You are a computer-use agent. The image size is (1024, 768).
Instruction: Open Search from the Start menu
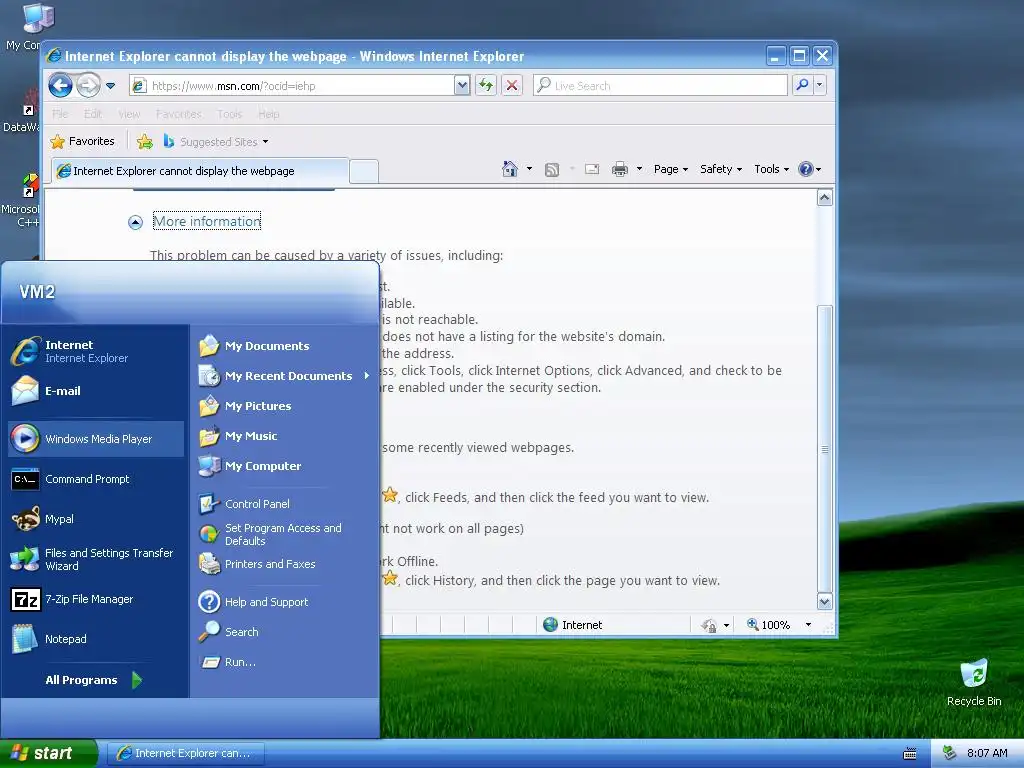(284, 632)
